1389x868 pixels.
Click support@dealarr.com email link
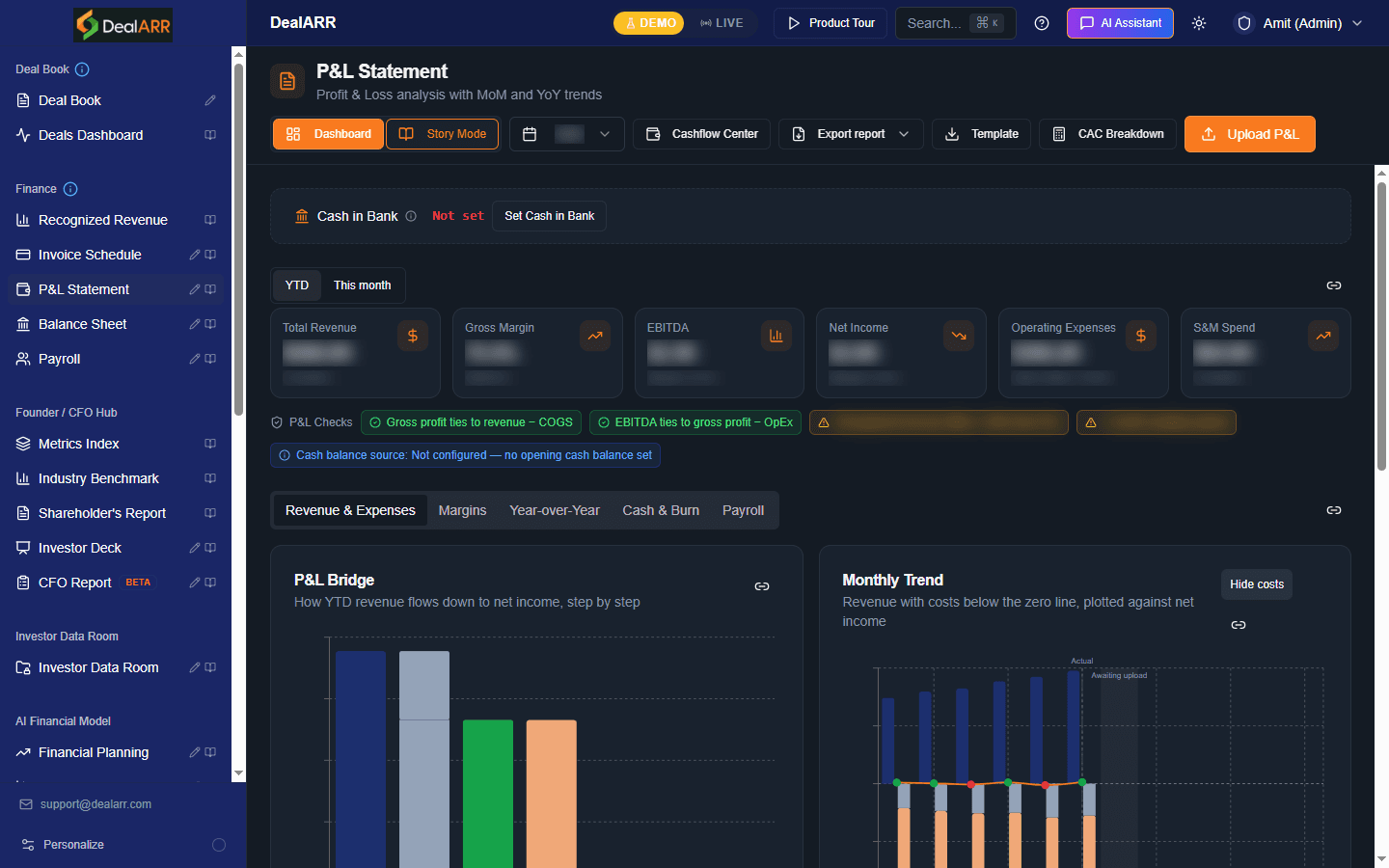95,804
